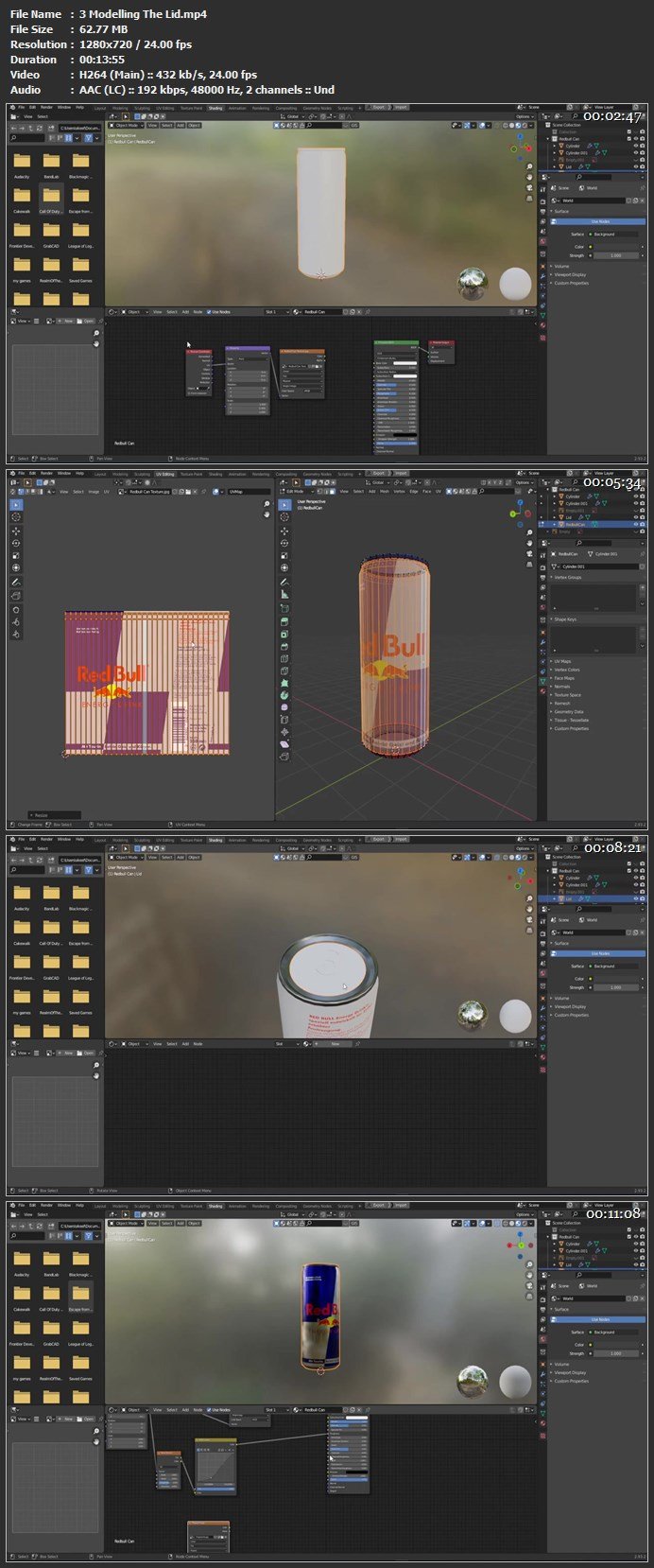Screen dimensions: 654x1568
Task: Select the Loop Cut tool in 00:05:34 frame
Action: (x=284, y=658)
